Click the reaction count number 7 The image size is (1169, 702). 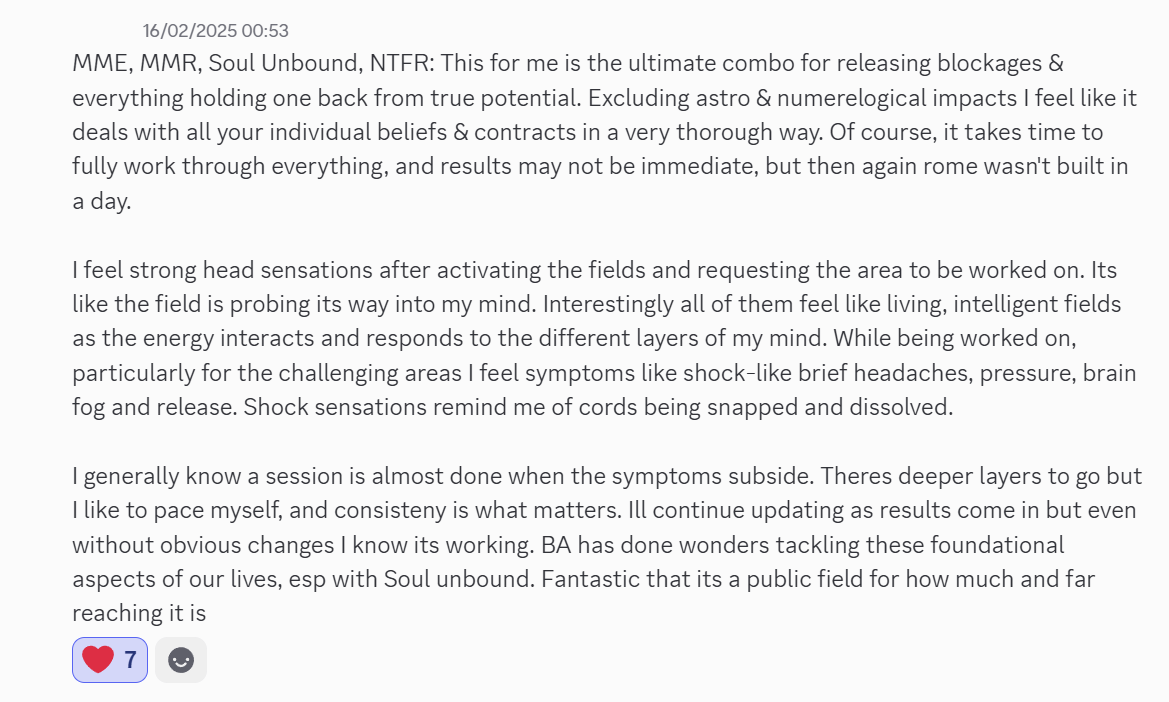pos(130,660)
